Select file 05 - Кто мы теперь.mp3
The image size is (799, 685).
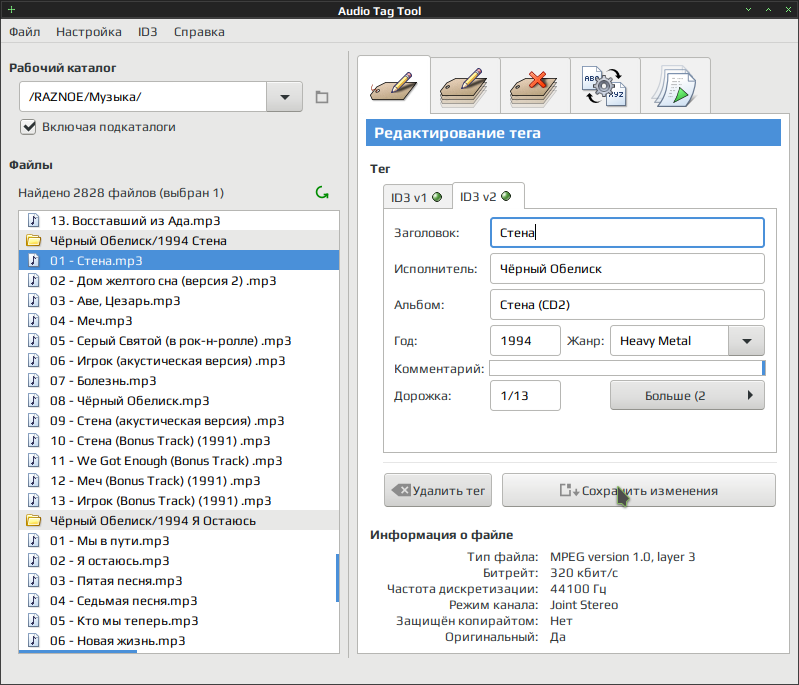(179, 621)
